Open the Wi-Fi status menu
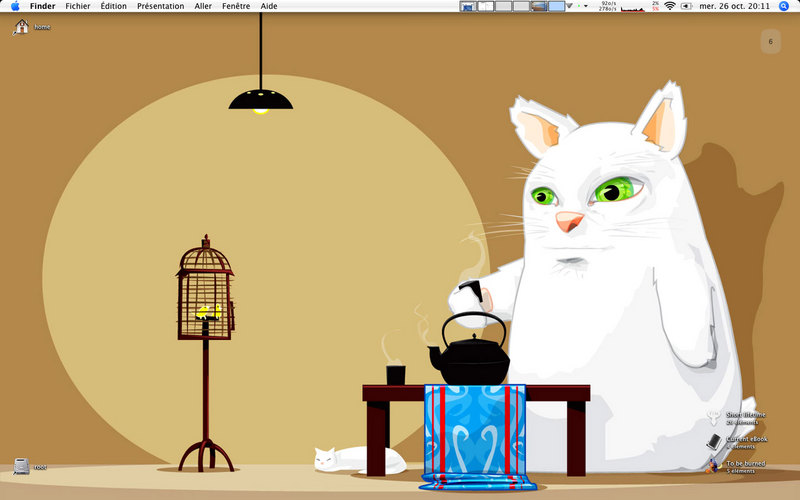The height and width of the screenshot is (500, 800). (670, 6)
